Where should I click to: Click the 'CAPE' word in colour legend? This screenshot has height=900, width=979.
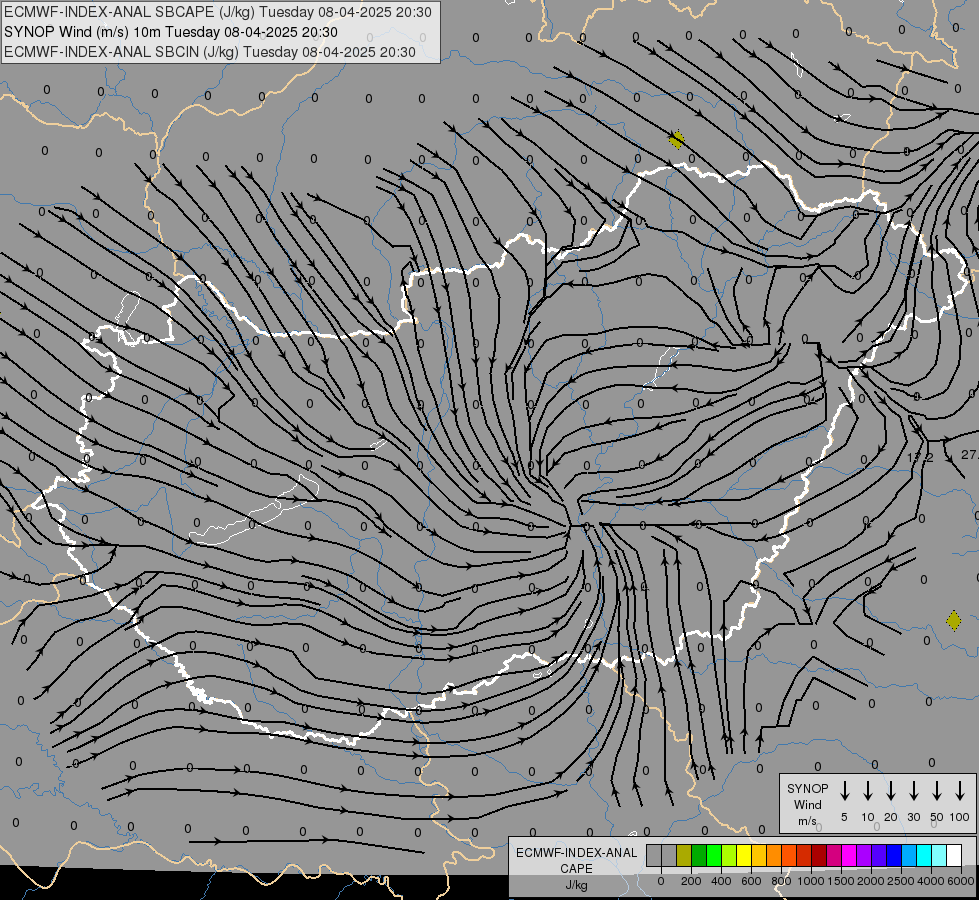(x=576, y=869)
